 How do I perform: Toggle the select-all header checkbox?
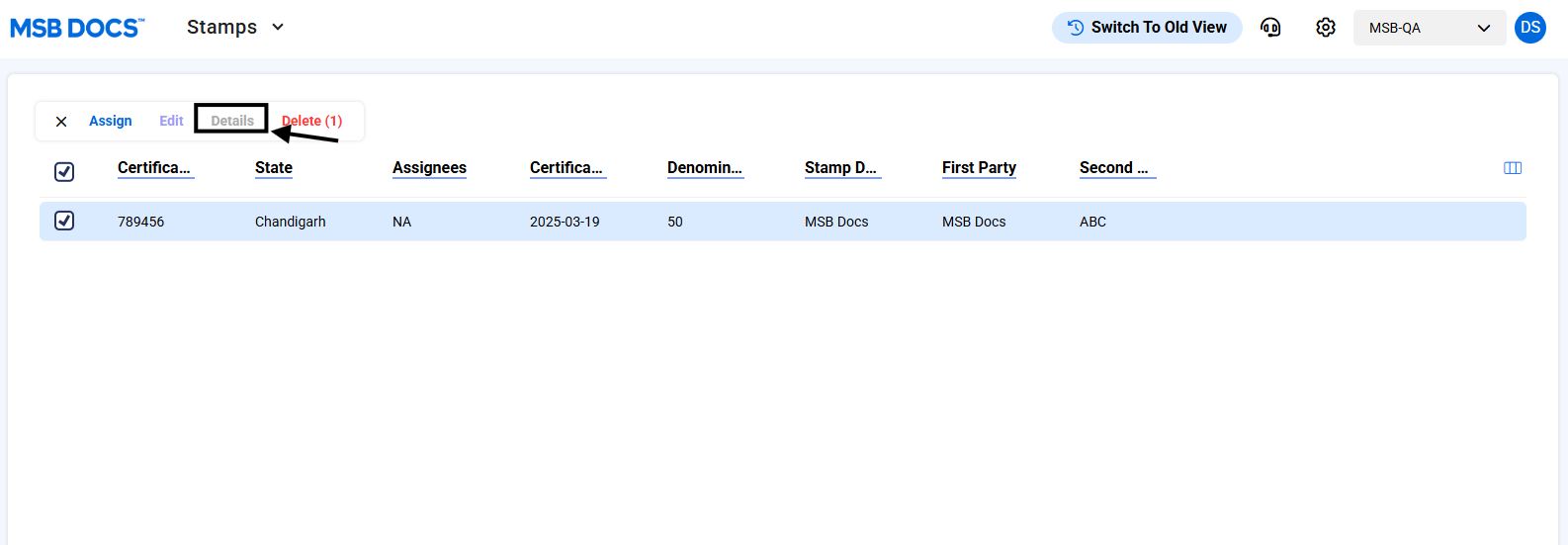(64, 172)
